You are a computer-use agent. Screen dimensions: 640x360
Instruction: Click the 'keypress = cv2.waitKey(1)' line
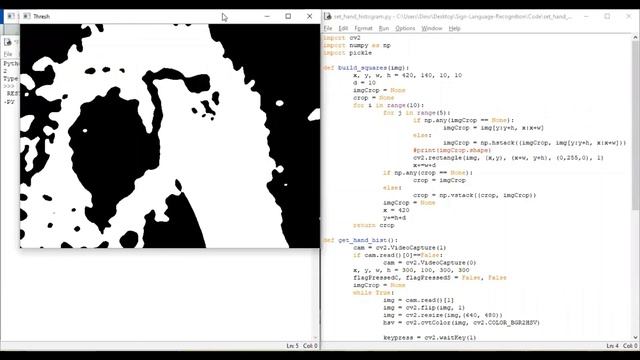coord(430,338)
